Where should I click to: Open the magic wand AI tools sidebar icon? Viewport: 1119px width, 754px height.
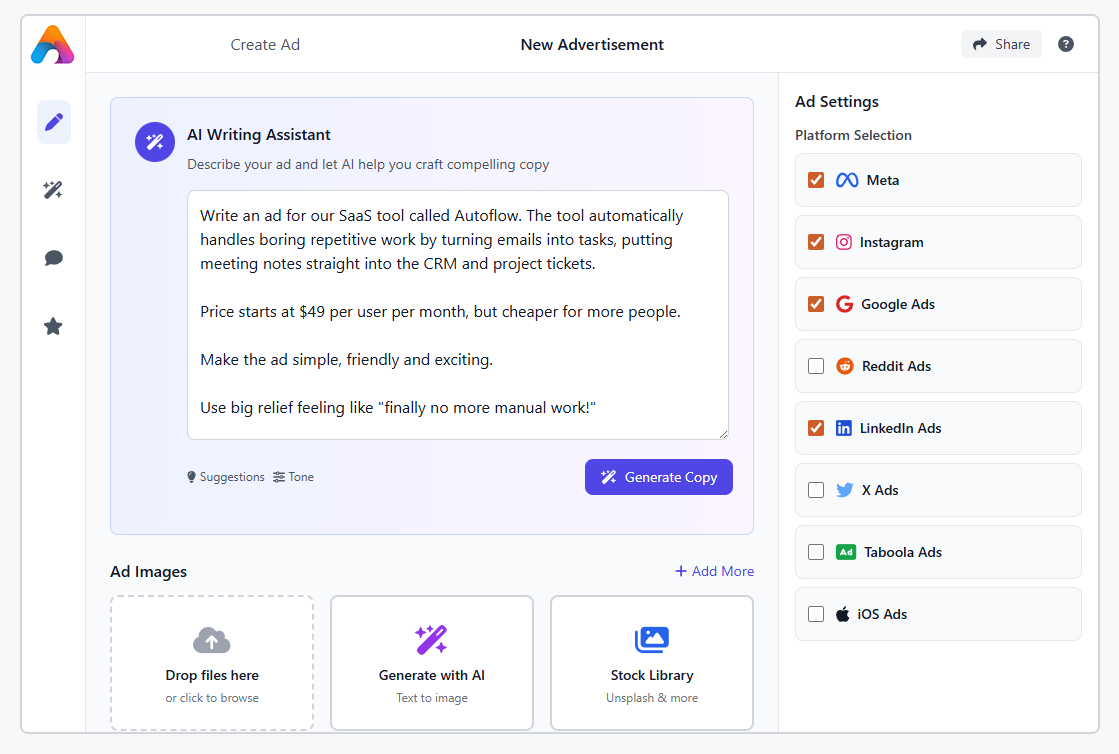tap(54, 190)
